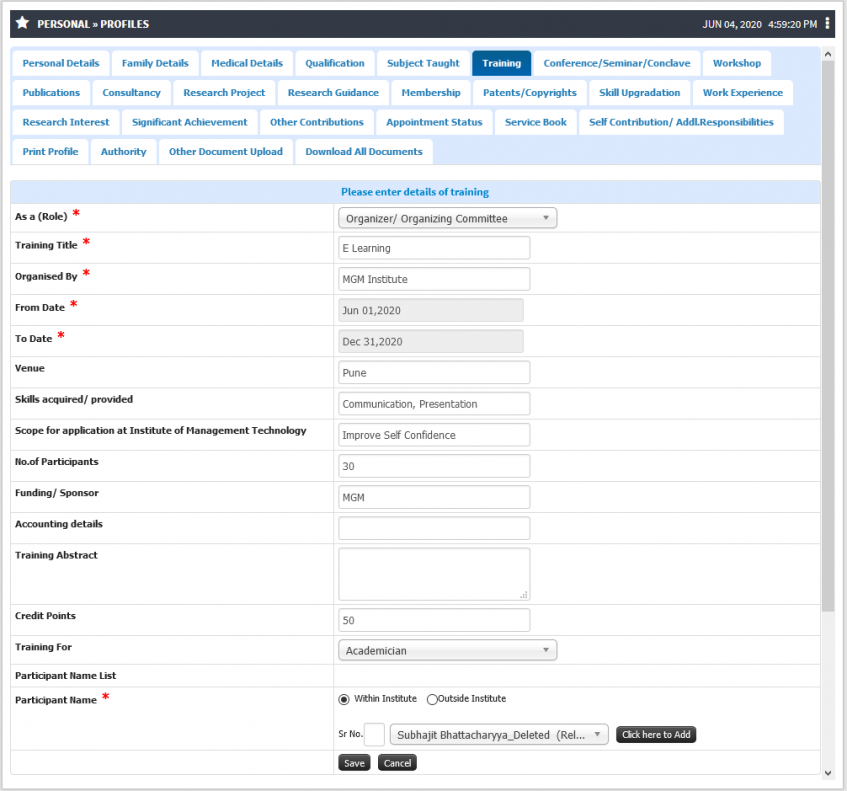
Task: Open the Personal Details tab
Action: tap(60, 63)
